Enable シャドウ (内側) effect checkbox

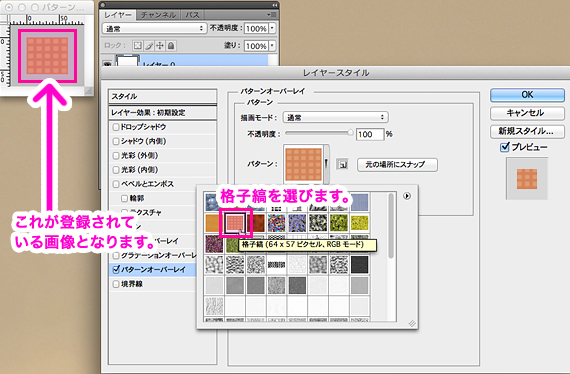(x=116, y=141)
